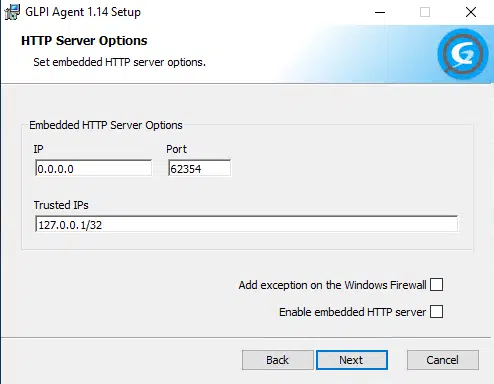Click the Next button
494x384 pixels.
pos(352,360)
